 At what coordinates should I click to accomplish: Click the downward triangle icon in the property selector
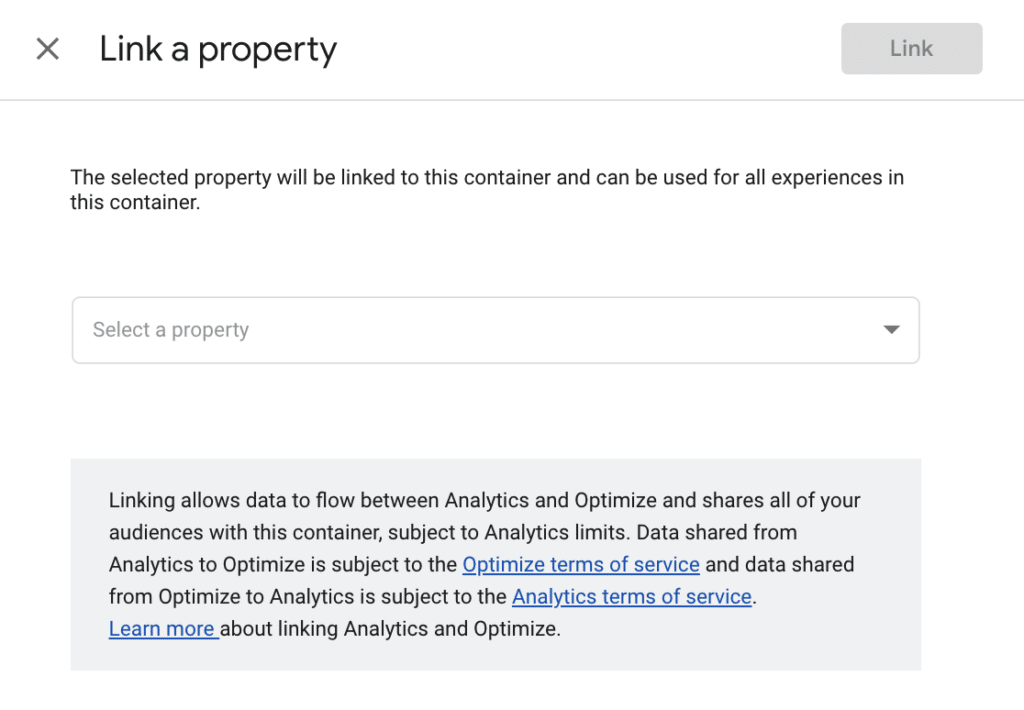(891, 330)
